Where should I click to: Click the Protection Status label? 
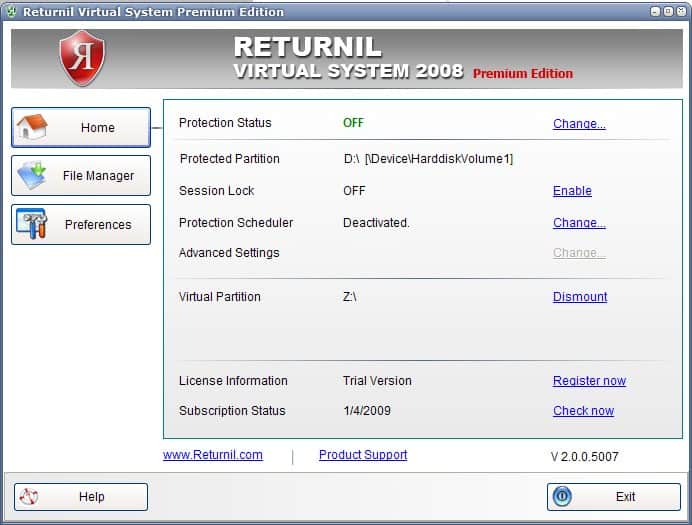click(x=225, y=123)
